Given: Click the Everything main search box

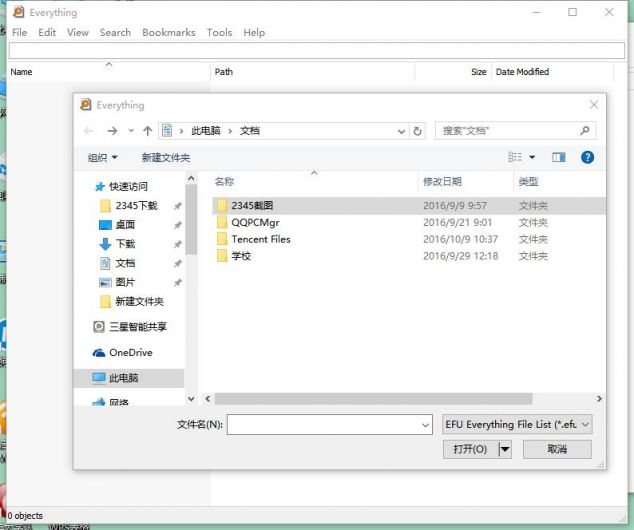Looking at the screenshot, I should click(317, 51).
